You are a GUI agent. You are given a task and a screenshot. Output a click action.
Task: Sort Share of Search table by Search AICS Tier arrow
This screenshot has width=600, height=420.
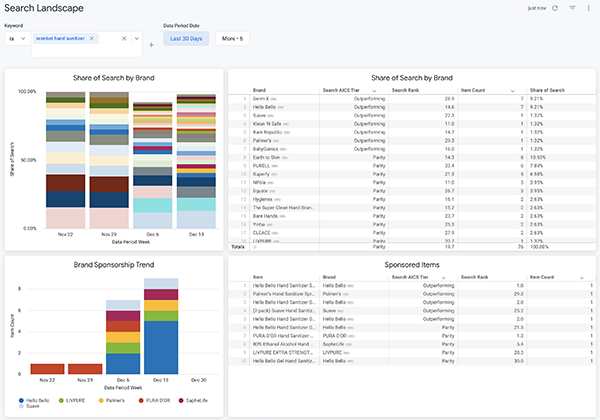[374, 91]
